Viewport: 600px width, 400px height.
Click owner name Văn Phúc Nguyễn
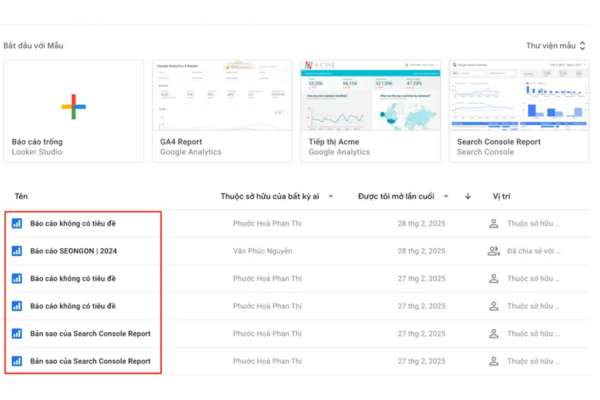262,251
